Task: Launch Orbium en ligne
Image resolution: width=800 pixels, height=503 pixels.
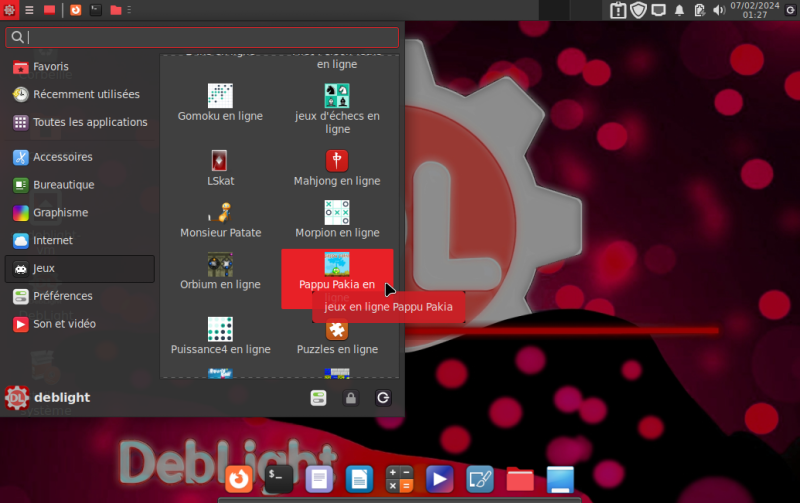Action: point(220,272)
